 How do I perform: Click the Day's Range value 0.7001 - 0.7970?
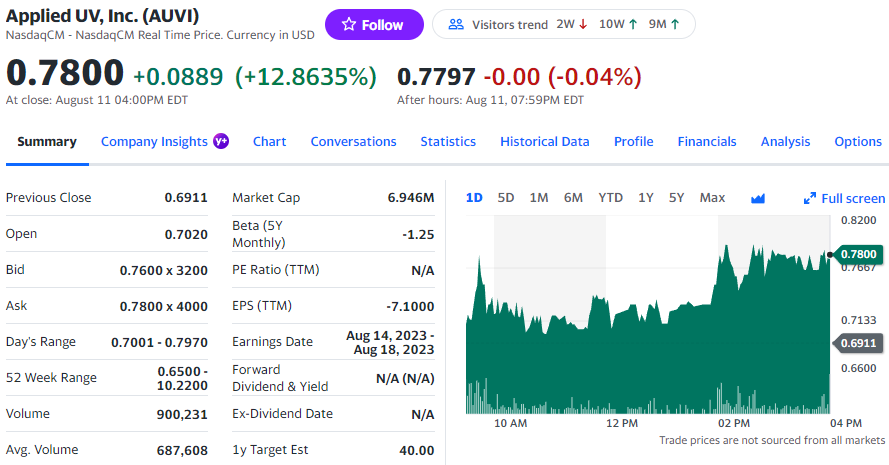coord(159,343)
